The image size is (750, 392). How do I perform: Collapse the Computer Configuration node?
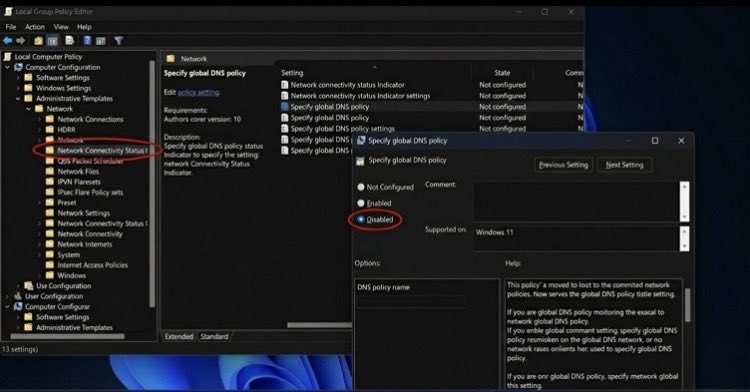coord(7,67)
